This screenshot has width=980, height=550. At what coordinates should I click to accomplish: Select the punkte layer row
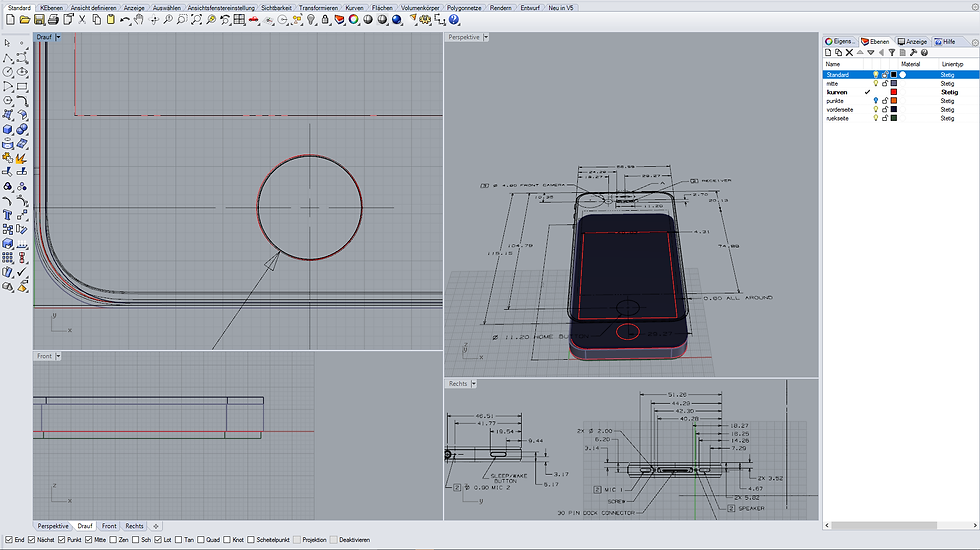[901, 101]
